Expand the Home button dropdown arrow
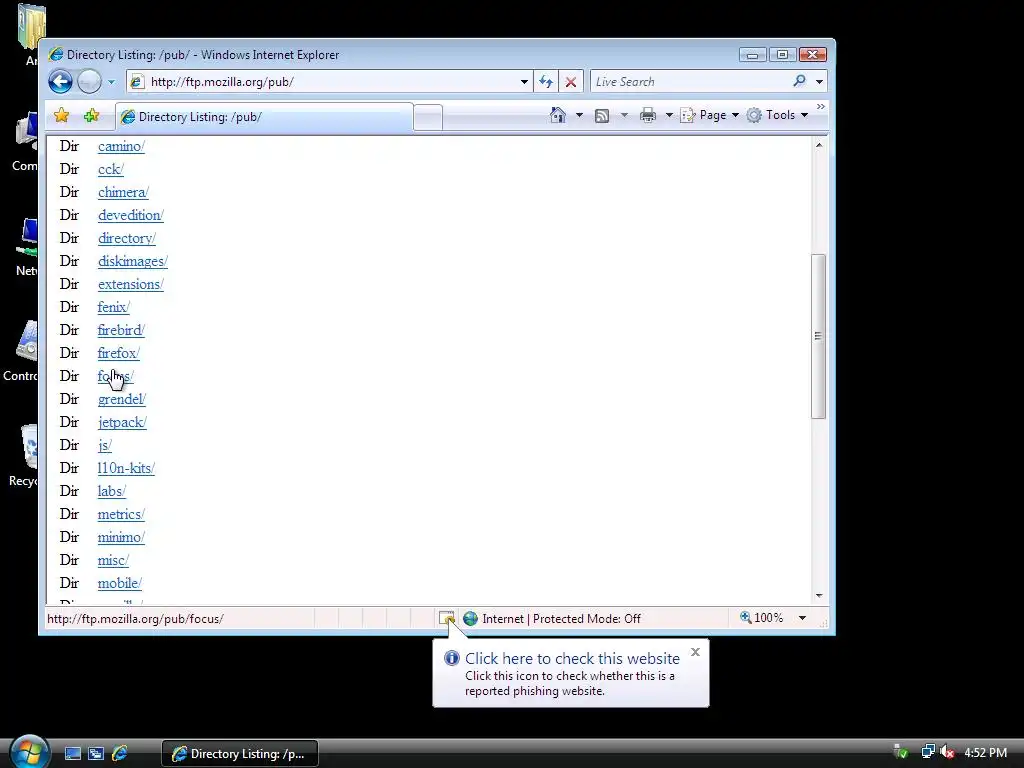 579,115
